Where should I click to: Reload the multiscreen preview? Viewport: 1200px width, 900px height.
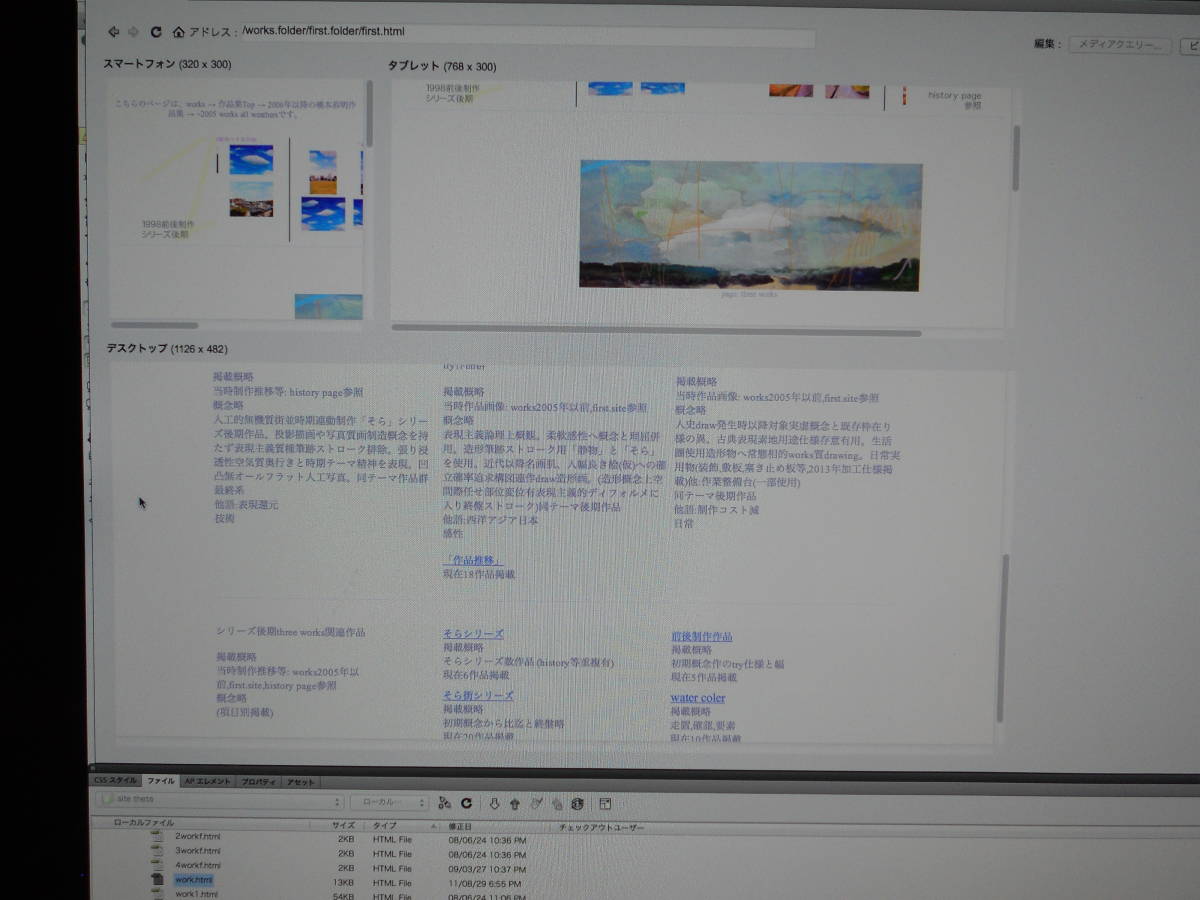[x=156, y=32]
